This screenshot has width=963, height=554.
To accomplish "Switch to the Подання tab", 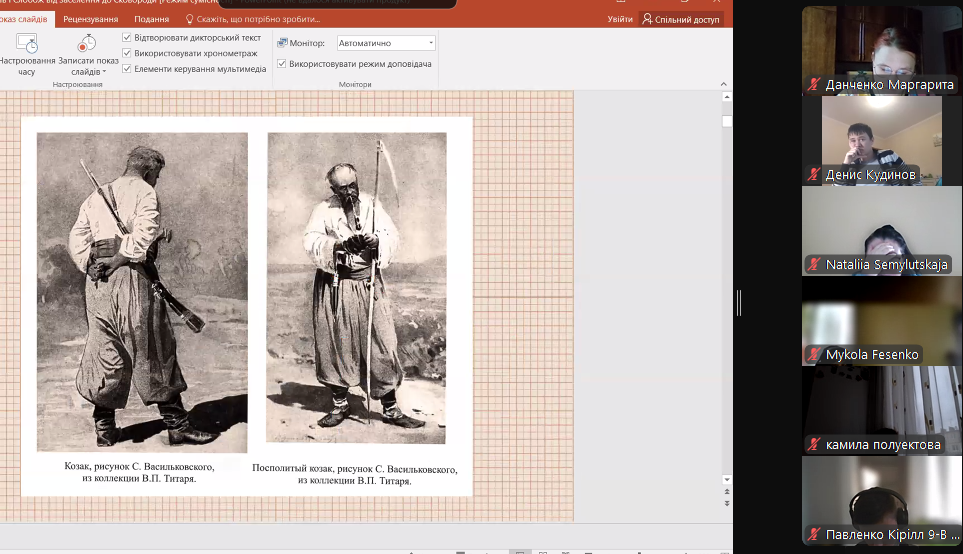I will [152, 19].
